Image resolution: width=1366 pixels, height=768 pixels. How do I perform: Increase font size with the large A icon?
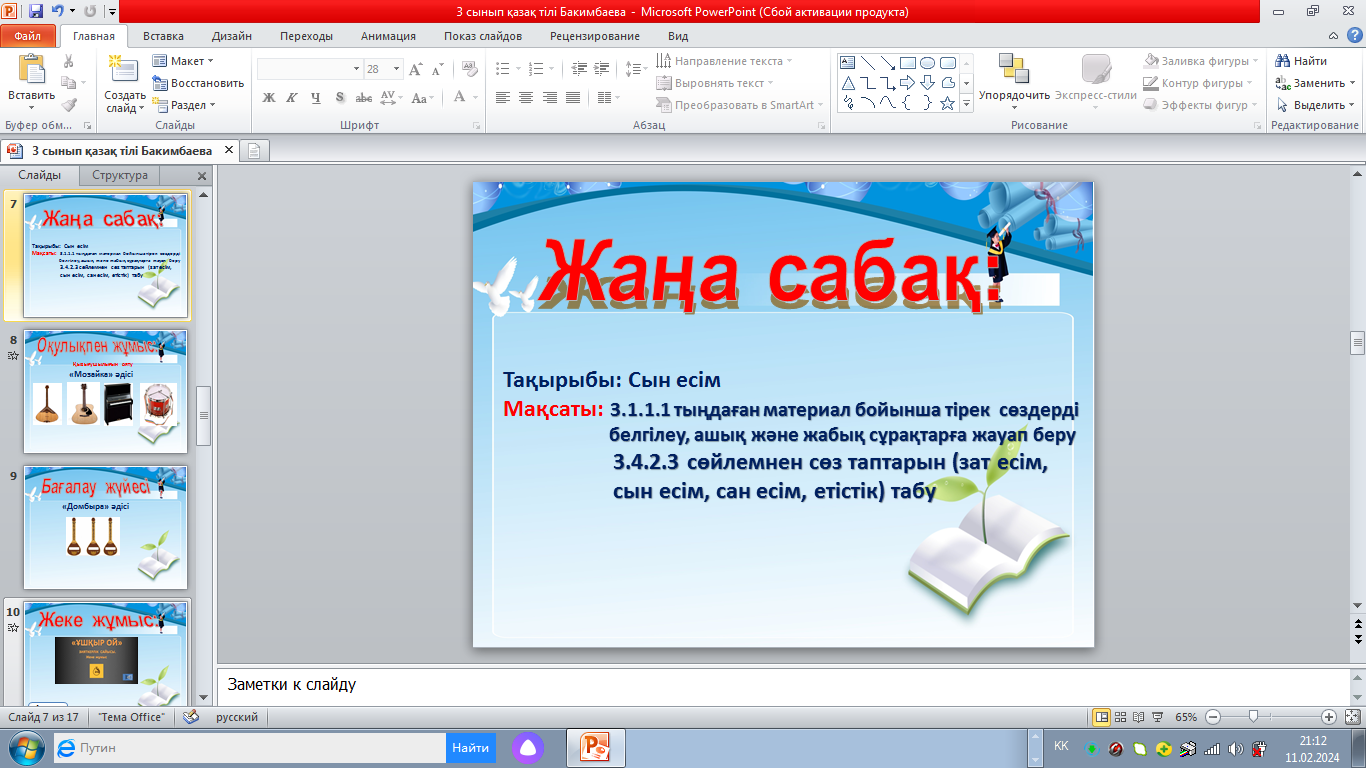(415, 69)
